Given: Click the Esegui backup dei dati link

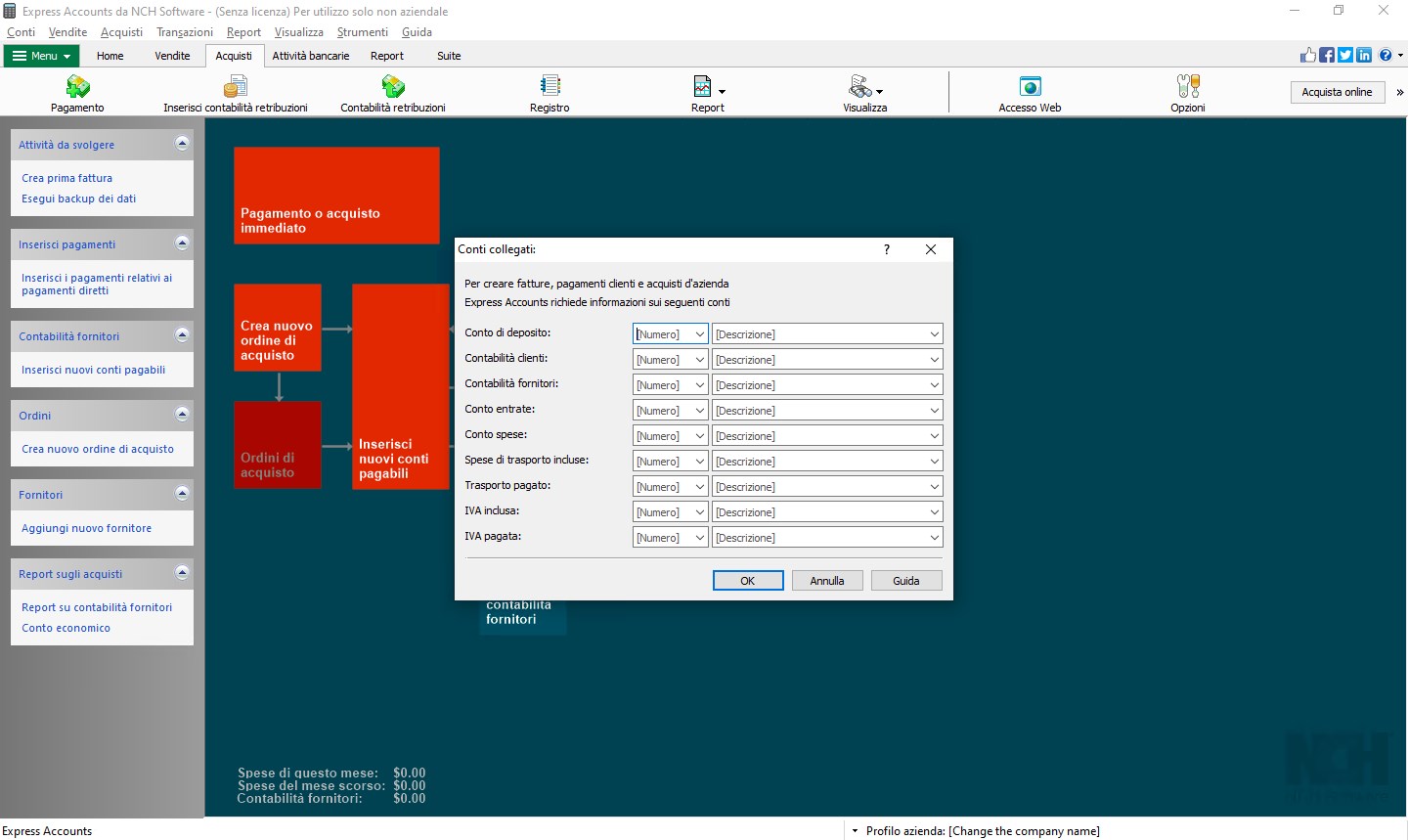Looking at the screenshot, I should [x=79, y=199].
